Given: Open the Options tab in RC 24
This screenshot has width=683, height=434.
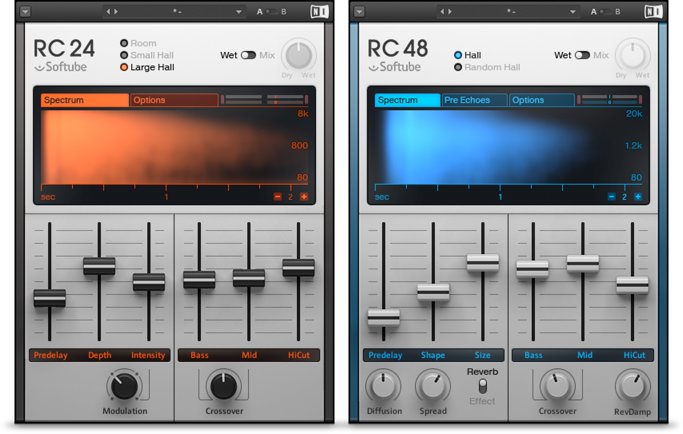Looking at the screenshot, I should tap(173, 100).
